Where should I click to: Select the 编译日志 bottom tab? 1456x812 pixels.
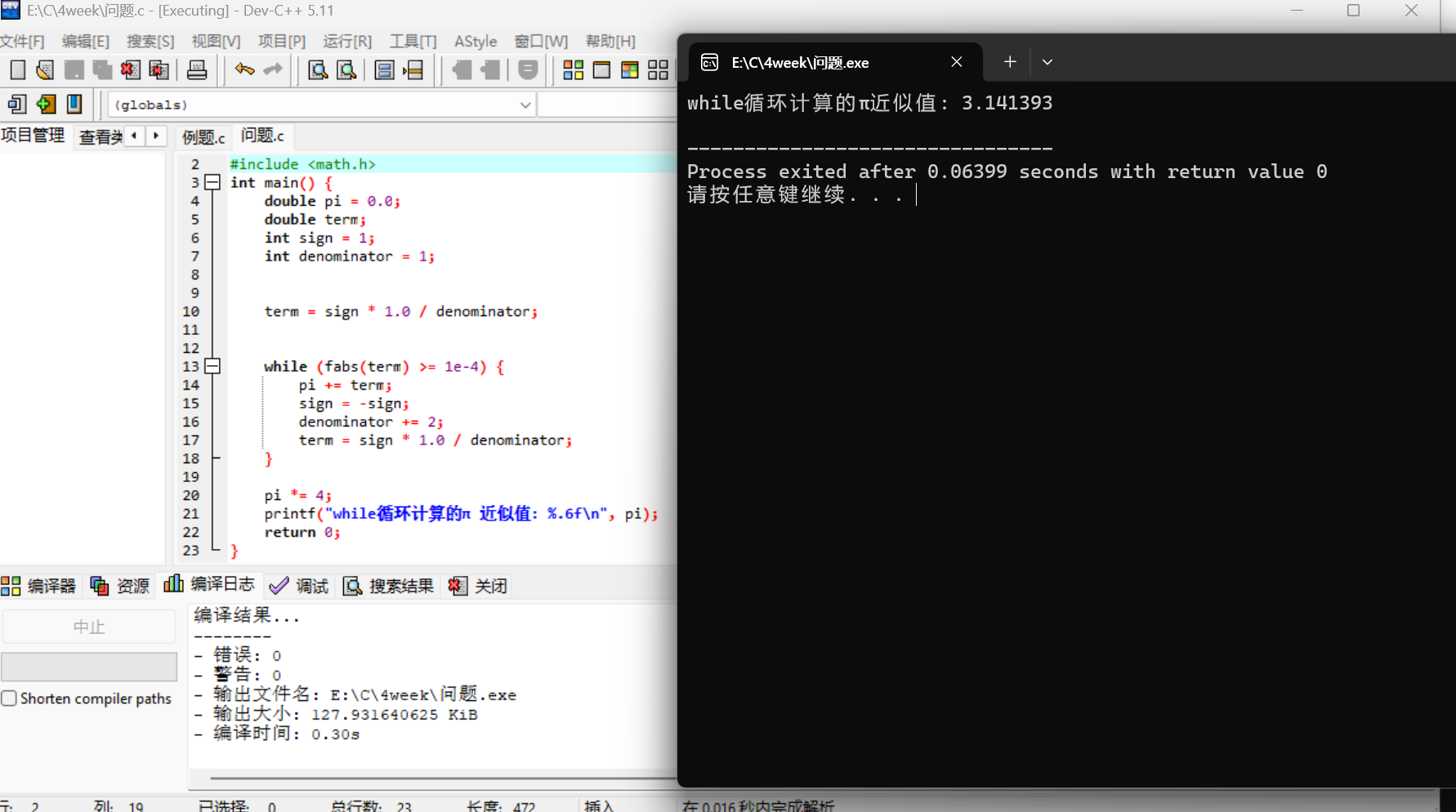point(210,584)
